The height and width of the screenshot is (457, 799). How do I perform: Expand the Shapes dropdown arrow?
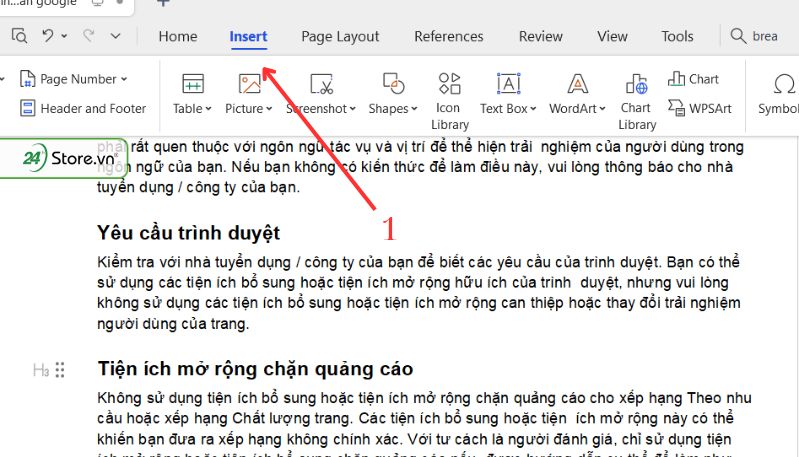point(414,109)
